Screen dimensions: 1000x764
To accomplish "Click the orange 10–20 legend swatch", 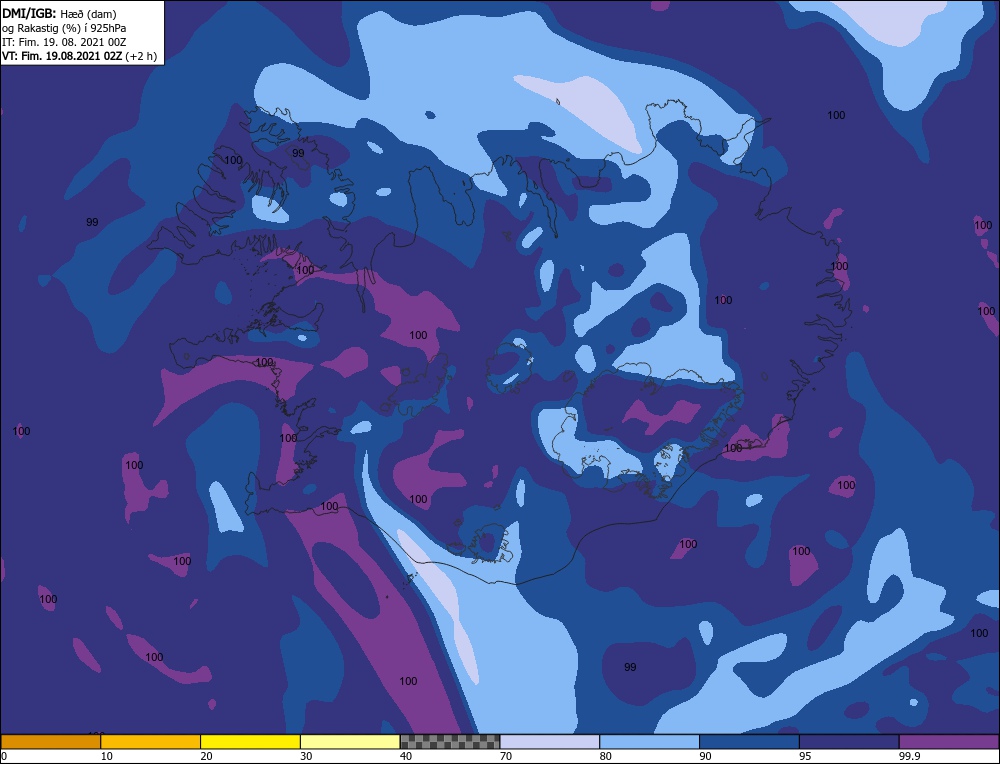I will 151,742.
